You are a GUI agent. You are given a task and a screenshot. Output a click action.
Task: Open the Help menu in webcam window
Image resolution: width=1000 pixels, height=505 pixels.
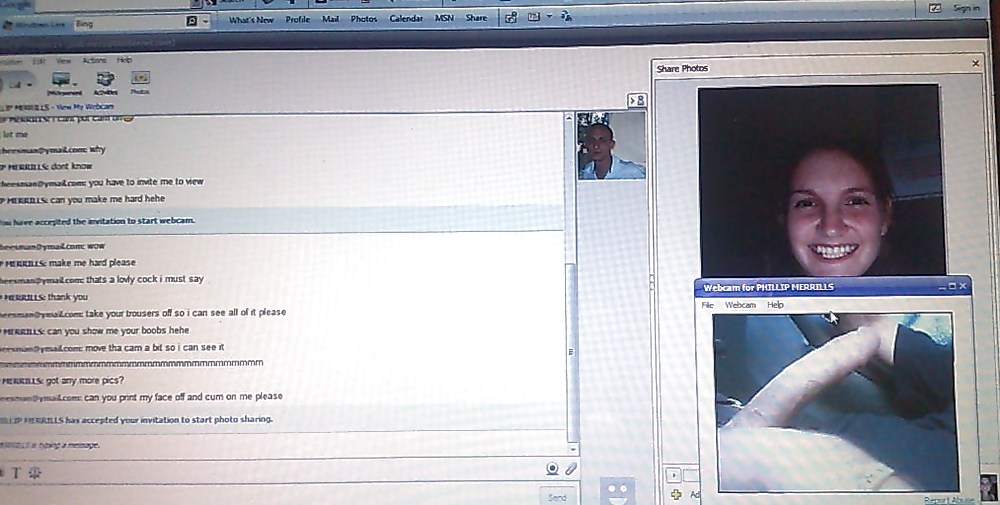tap(775, 305)
